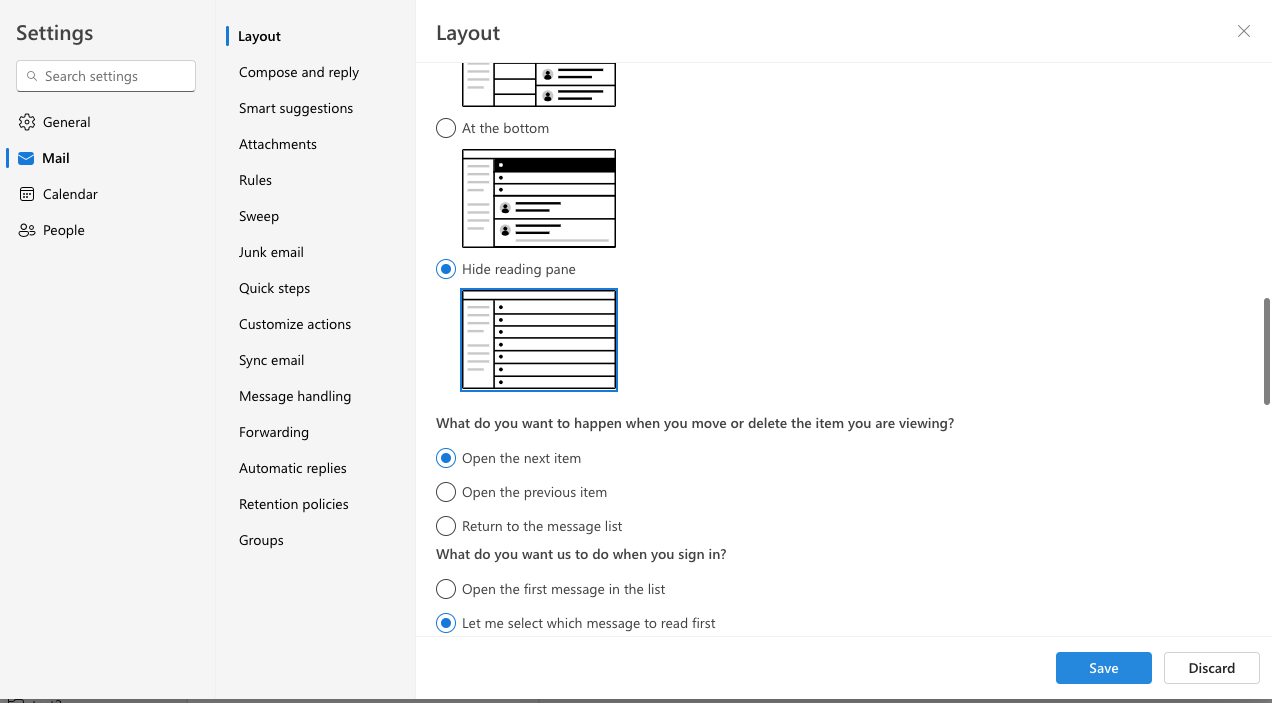Open Junk email settings
Viewport: 1272px width, 703px height.
point(271,252)
